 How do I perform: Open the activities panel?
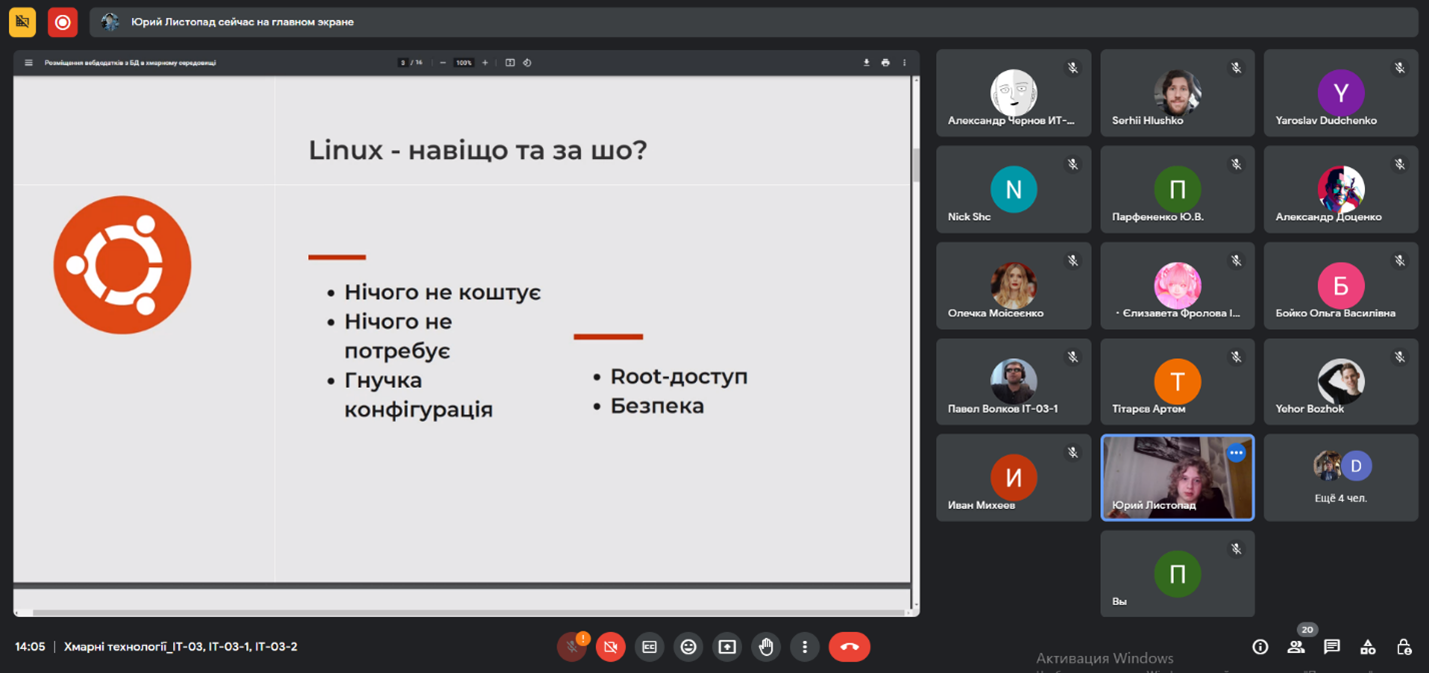point(1368,647)
